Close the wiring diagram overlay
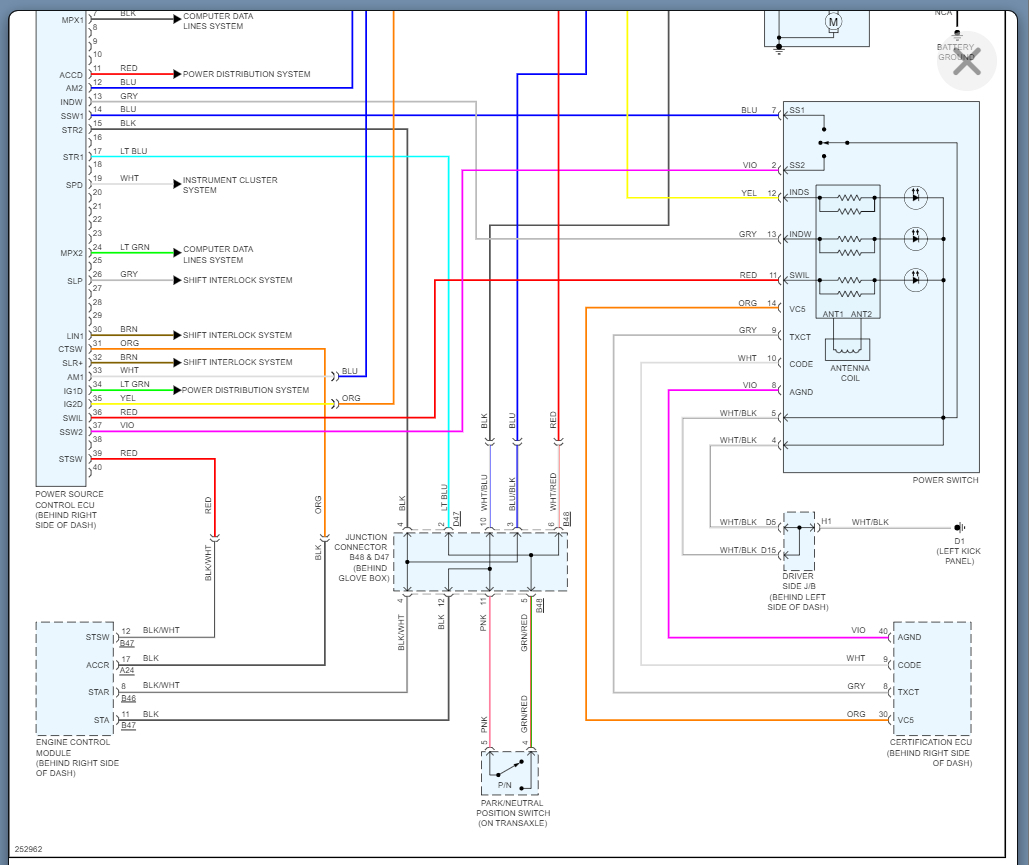This screenshot has height=865, width=1029. coord(967,61)
